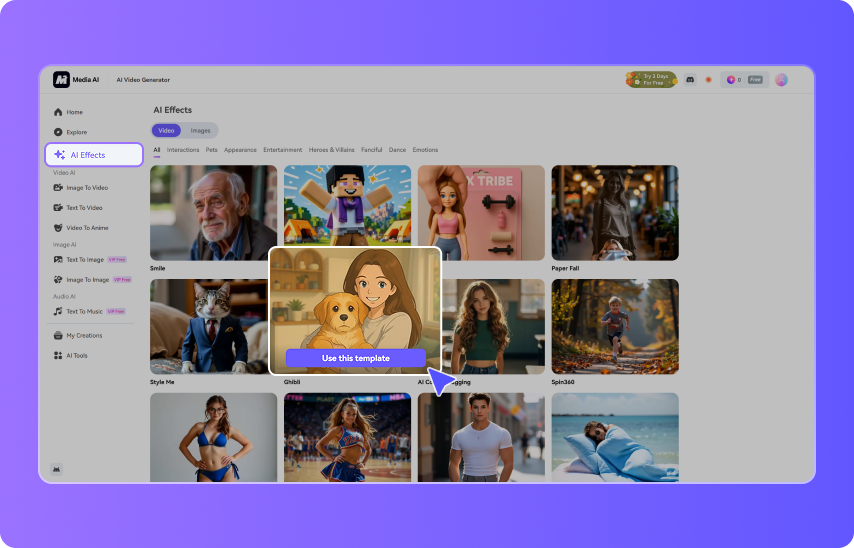
Task: Open the Discord community icon
Action: 690,79
